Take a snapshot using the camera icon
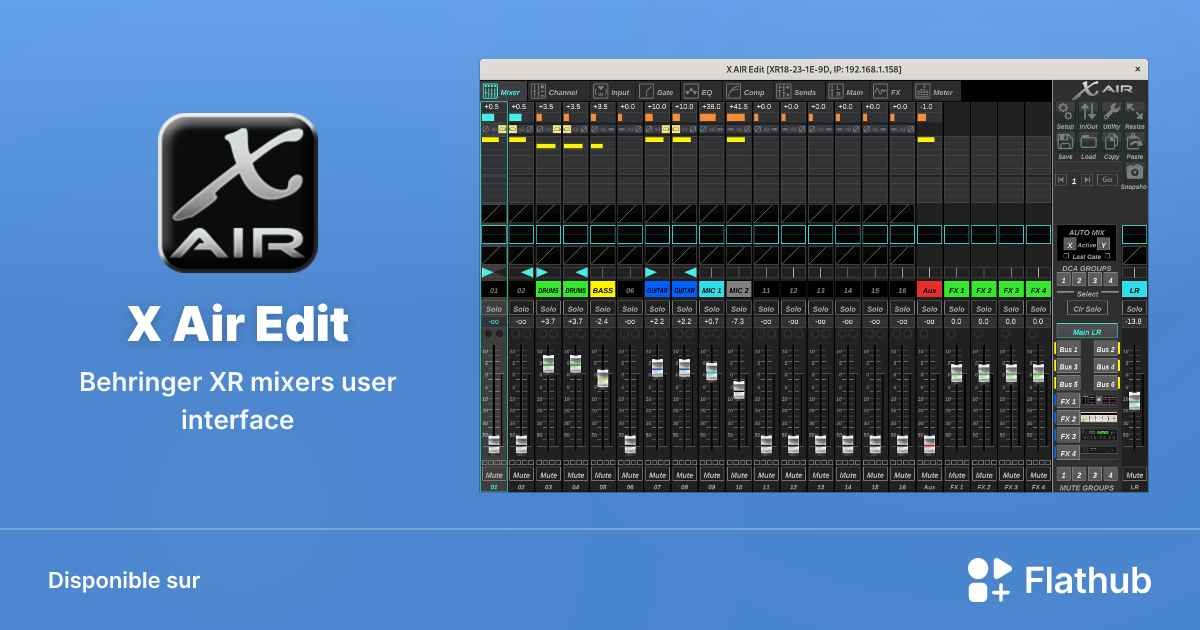Screen dimensions: 1200x630 (1134, 173)
